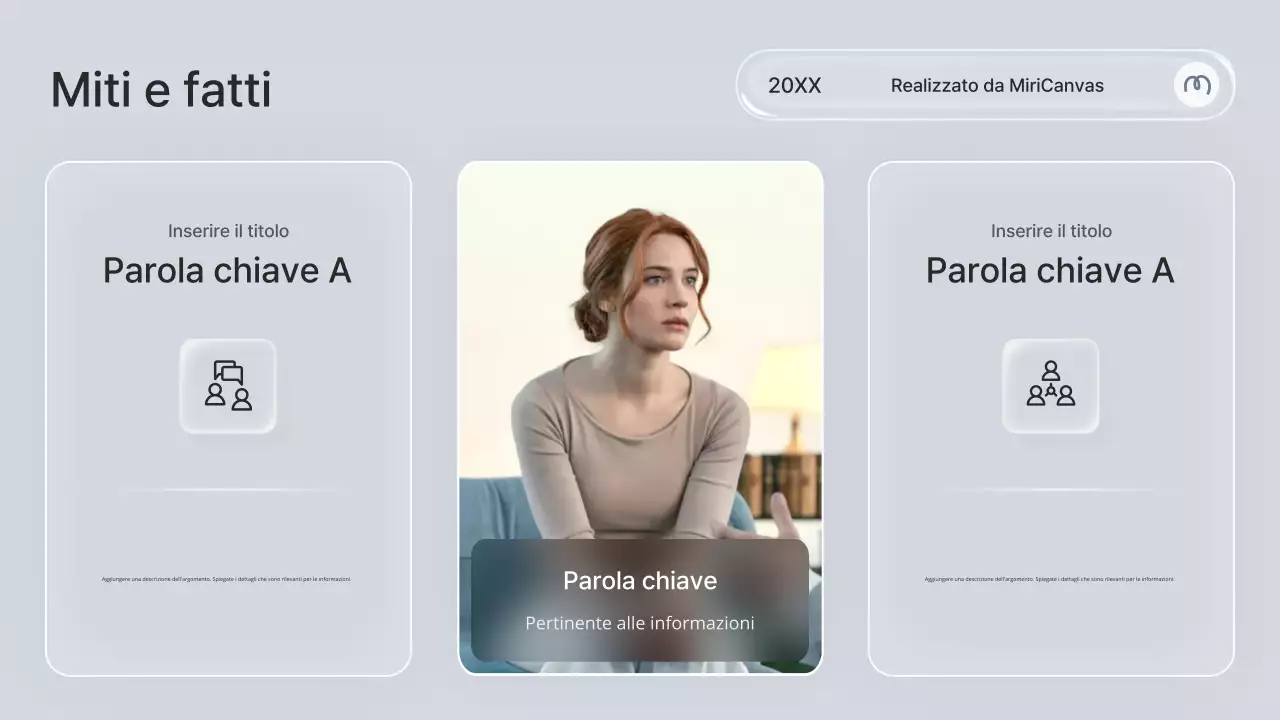
Task: Select the divider line below chat icon
Action: [228, 490]
